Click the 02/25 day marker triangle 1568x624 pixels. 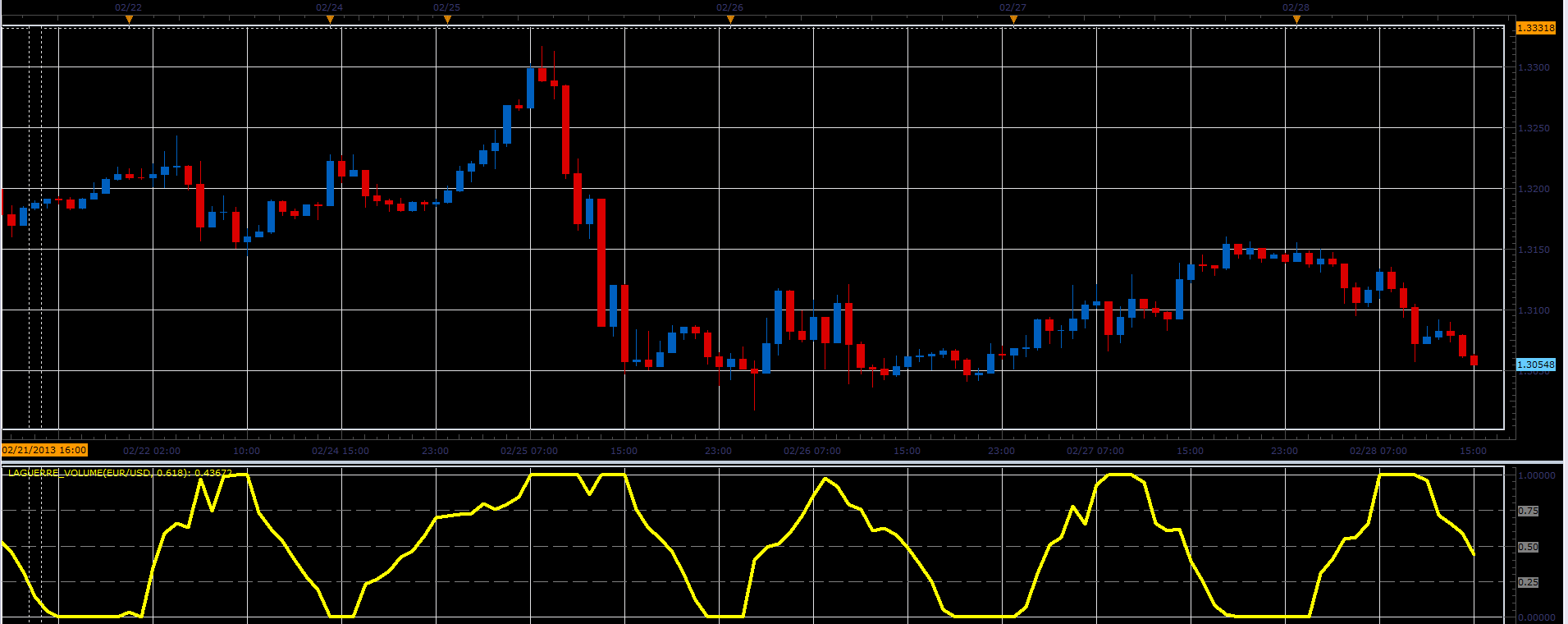[x=447, y=20]
